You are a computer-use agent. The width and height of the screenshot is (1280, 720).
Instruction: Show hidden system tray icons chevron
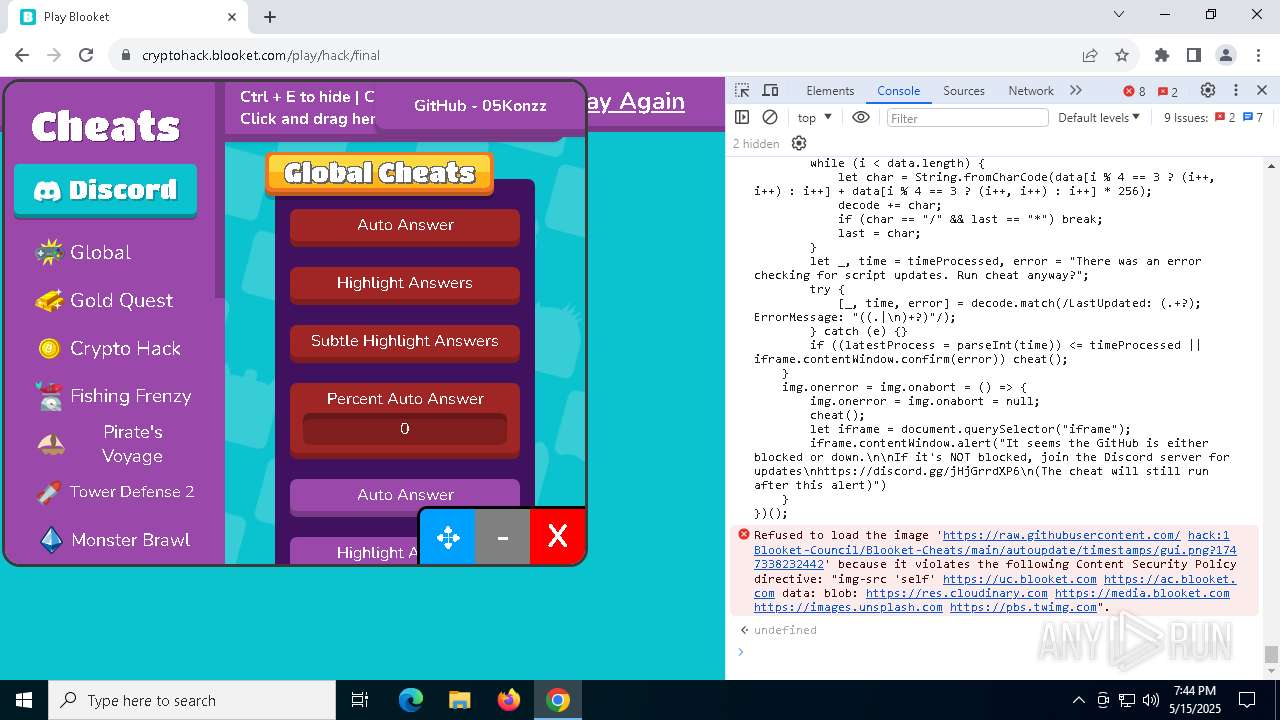pos(1078,700)
